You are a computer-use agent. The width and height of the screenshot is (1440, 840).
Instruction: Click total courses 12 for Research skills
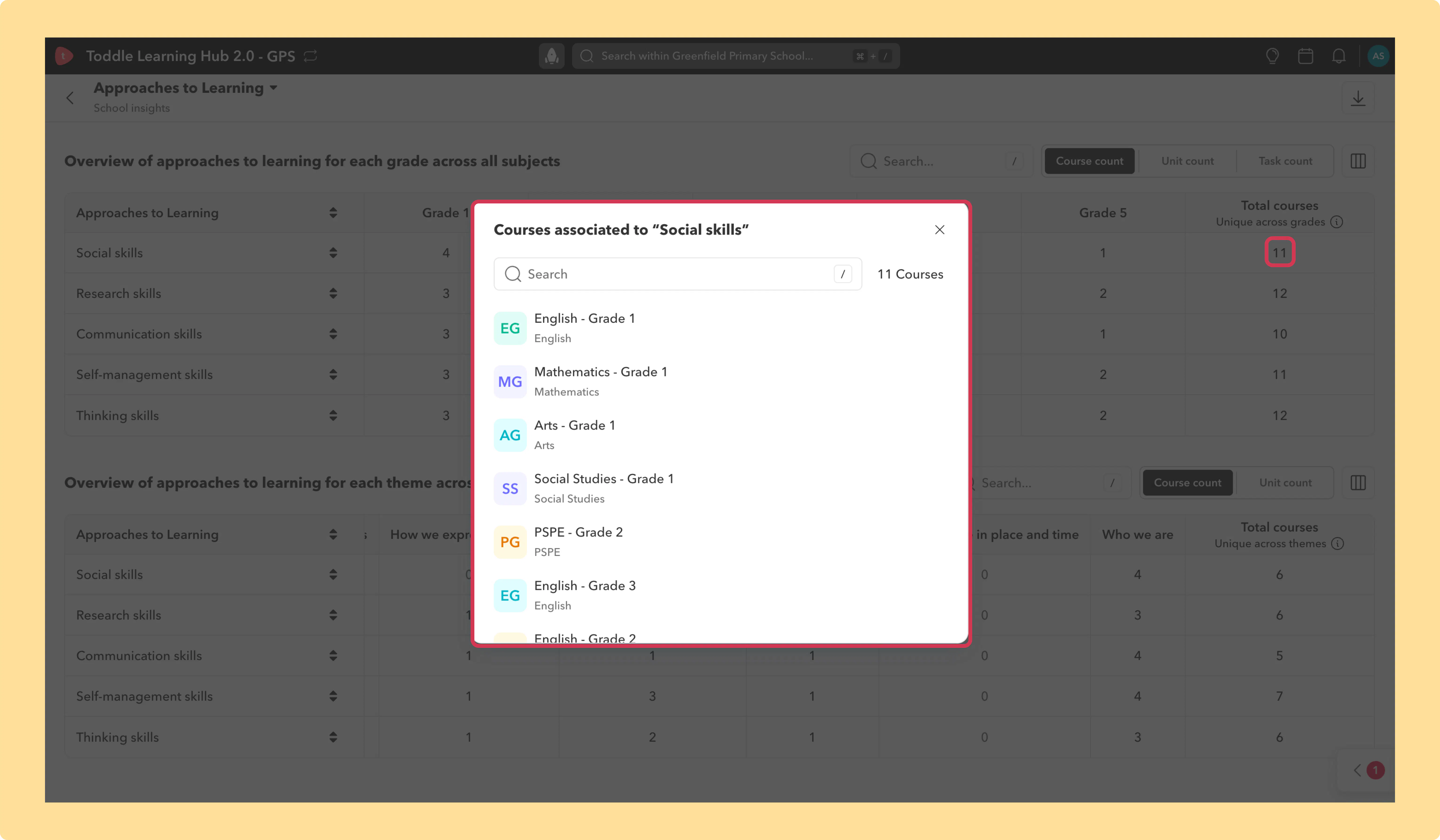pyautogui.click(x=1279, y=294)
